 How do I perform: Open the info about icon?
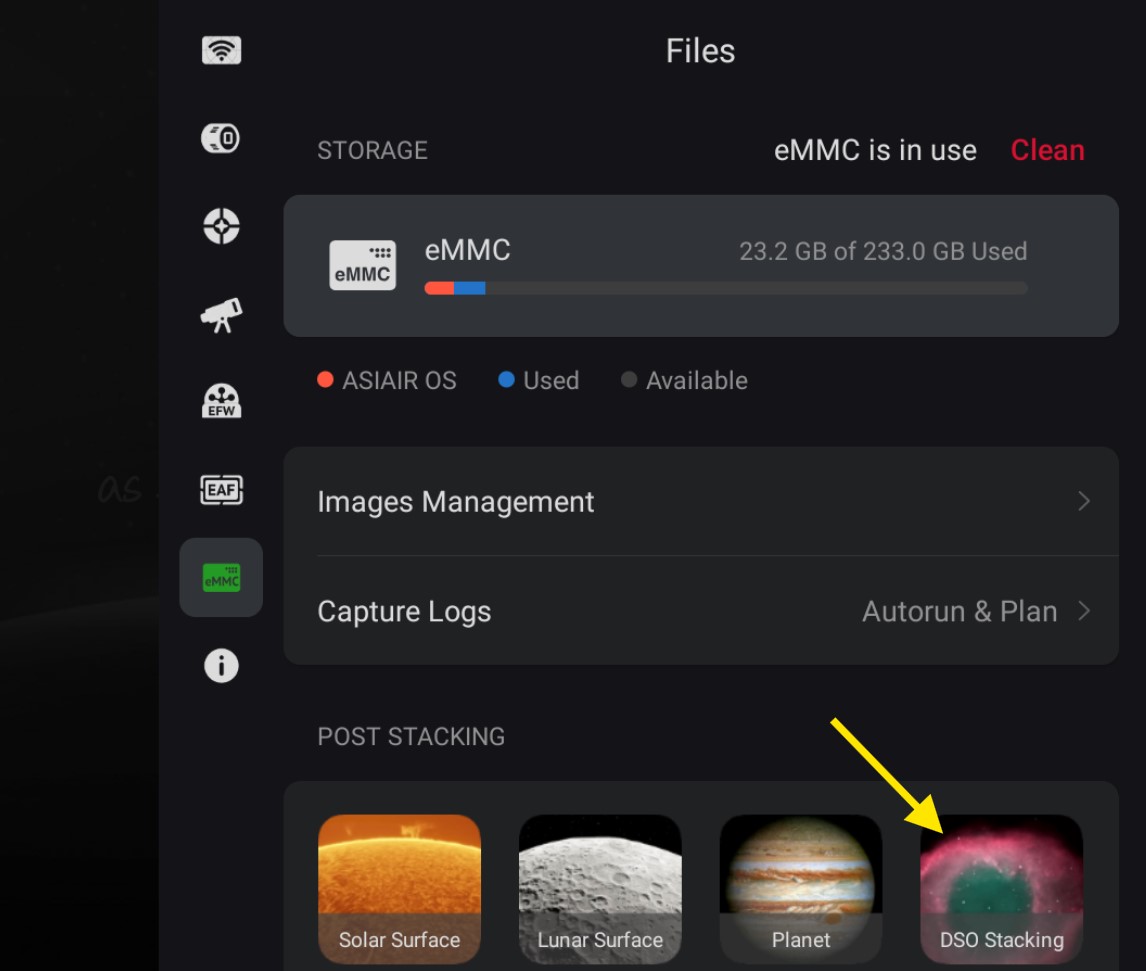221,665
